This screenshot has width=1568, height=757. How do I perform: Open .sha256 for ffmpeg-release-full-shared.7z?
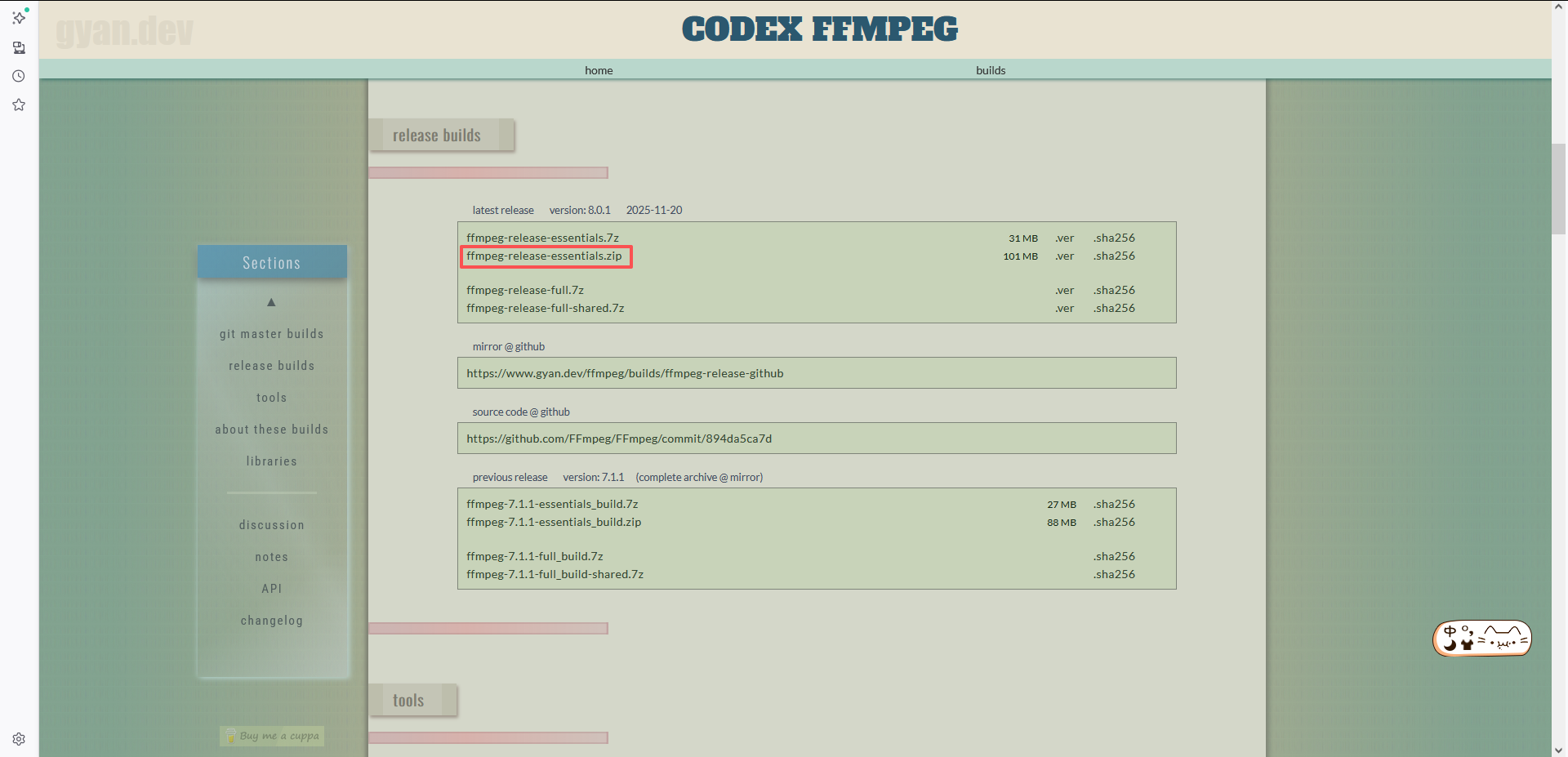click(x=1114, y=308)
